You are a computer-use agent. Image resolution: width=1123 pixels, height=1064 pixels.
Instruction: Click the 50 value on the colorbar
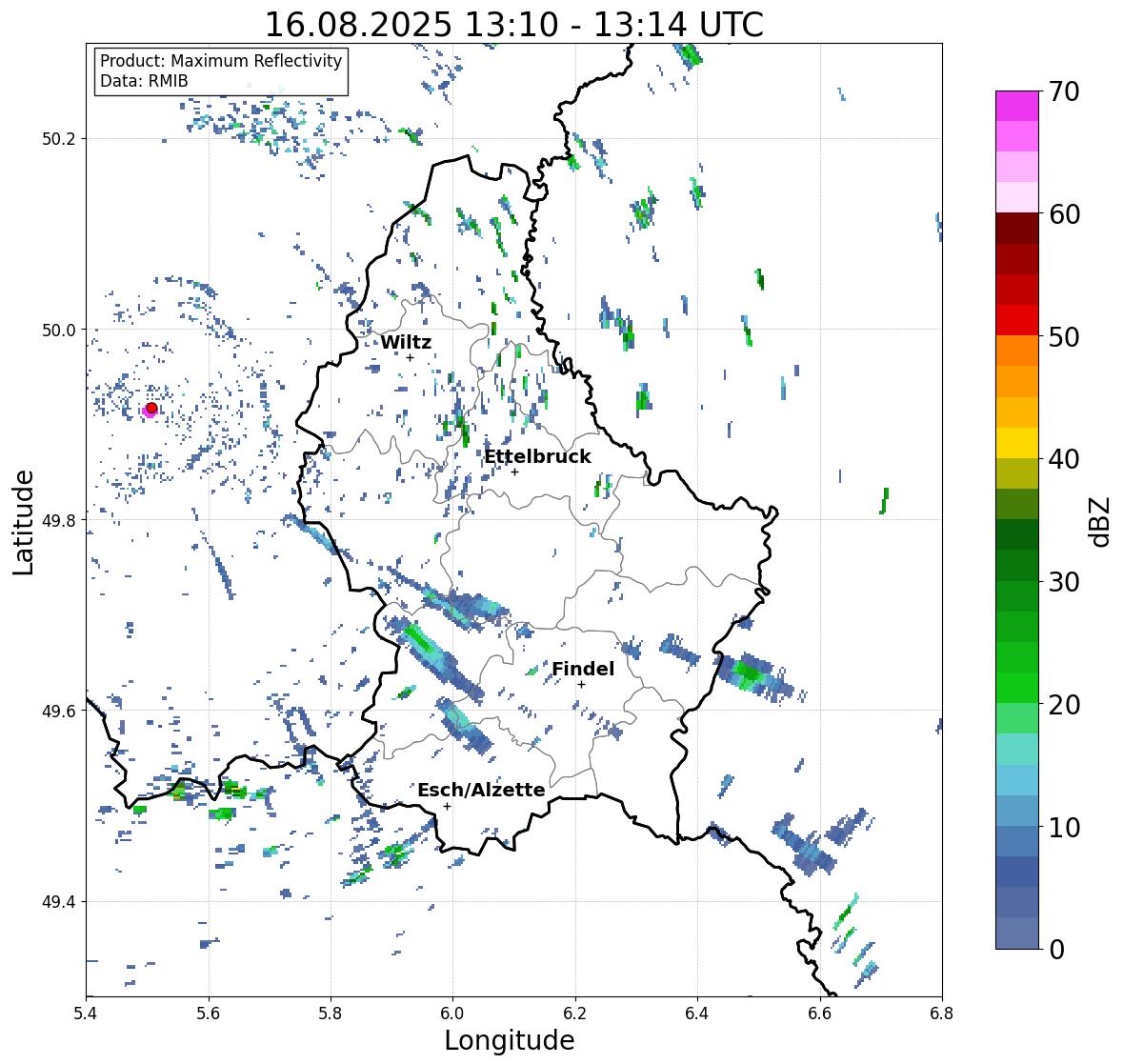coord(1064,336)
